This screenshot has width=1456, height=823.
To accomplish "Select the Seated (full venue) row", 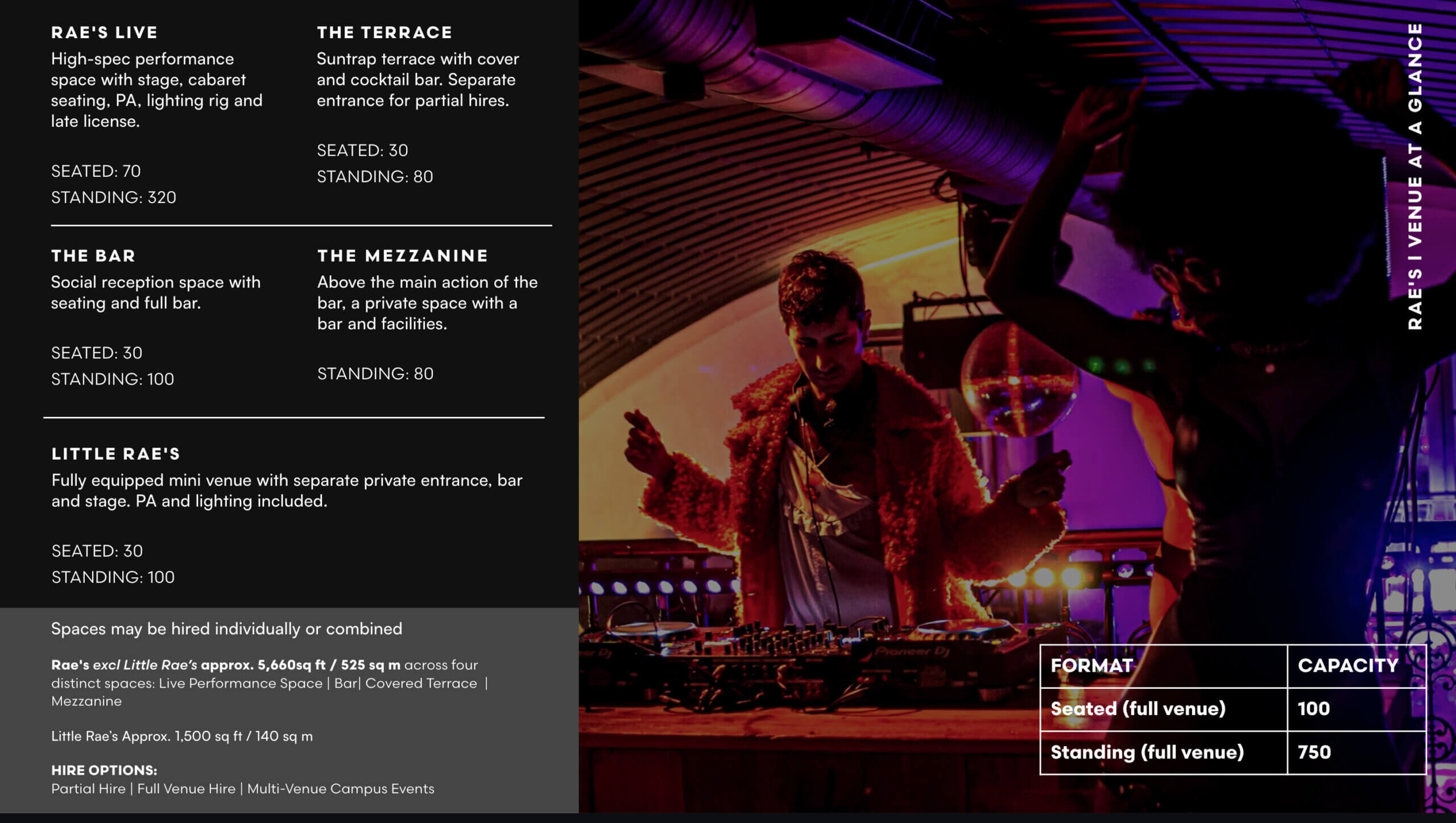I will coord(1233,709).
